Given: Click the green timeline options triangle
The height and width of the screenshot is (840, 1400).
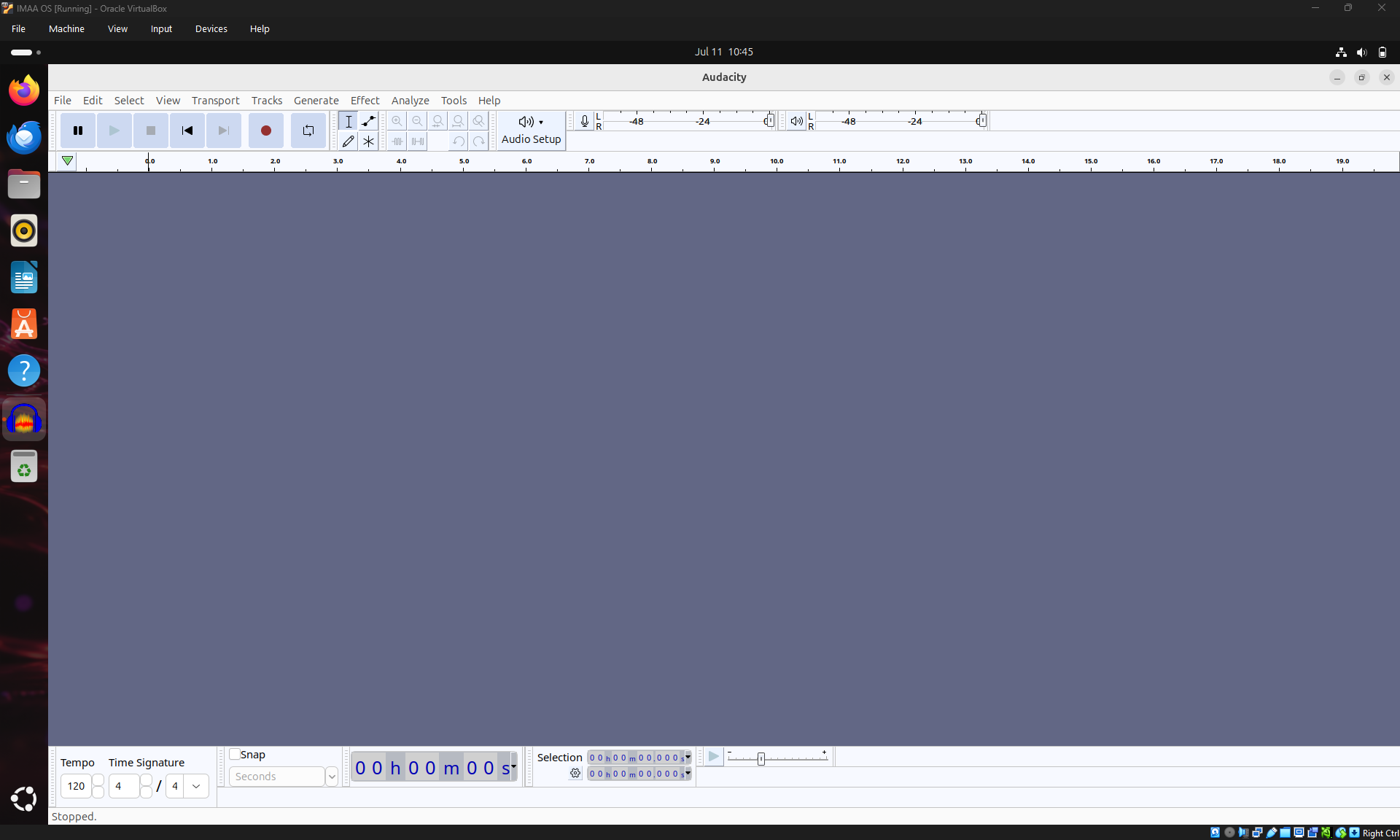Looking at the screenshot, I should 67,160.
